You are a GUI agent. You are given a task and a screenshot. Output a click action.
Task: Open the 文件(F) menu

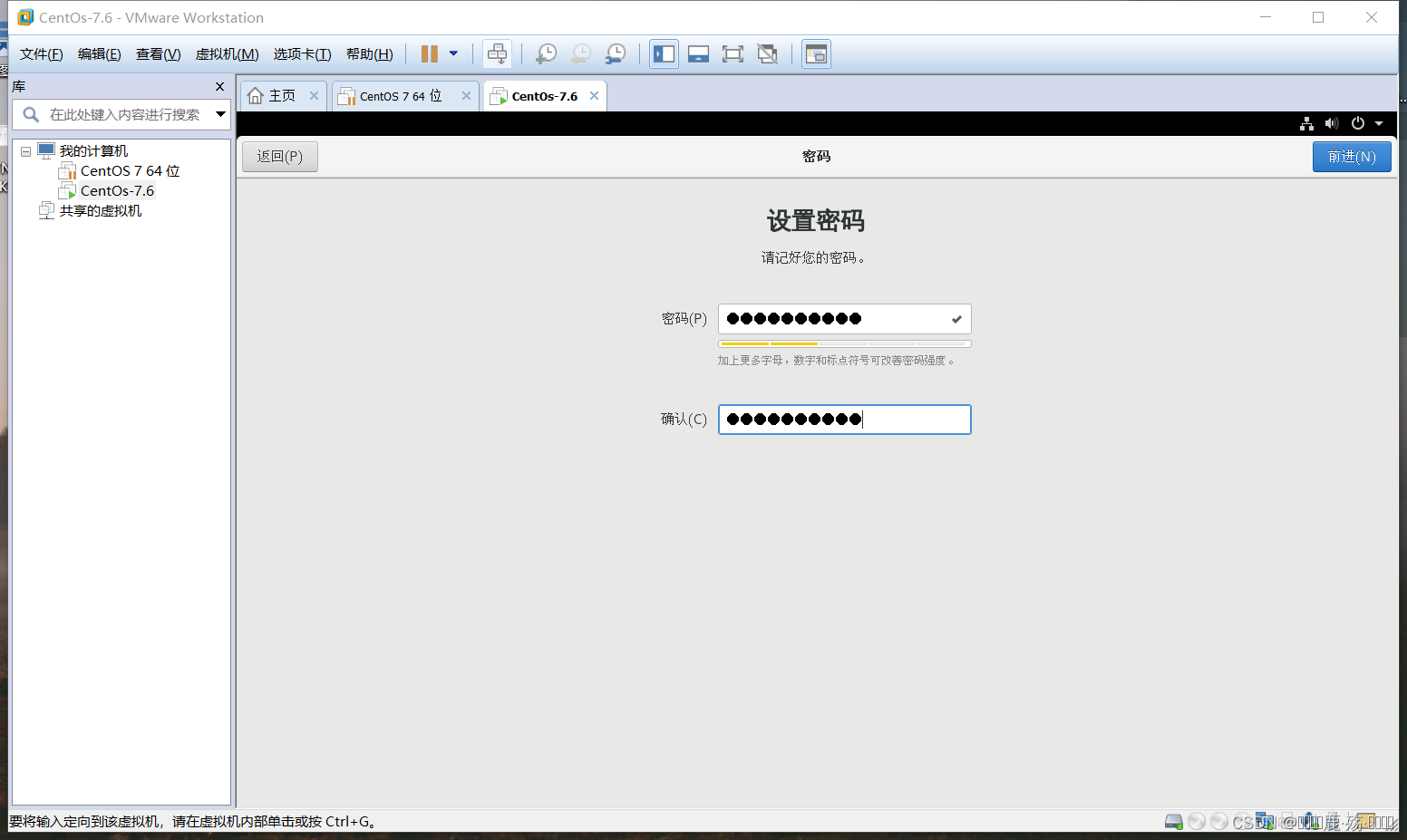point(42,54)
